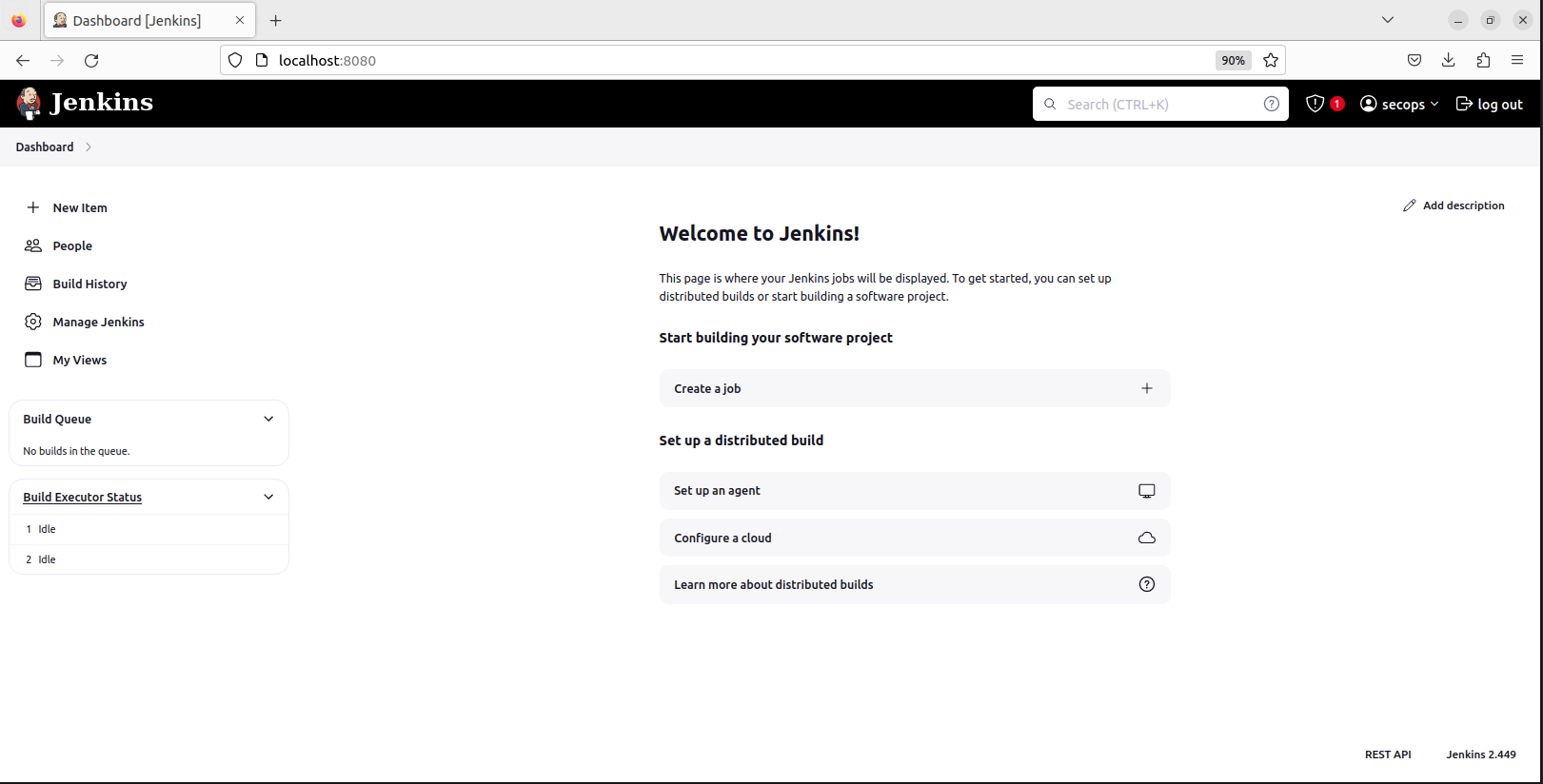The image size is (1543, 784).
Task: Click the red notification badge showing 1
Action: point(1337,104)
